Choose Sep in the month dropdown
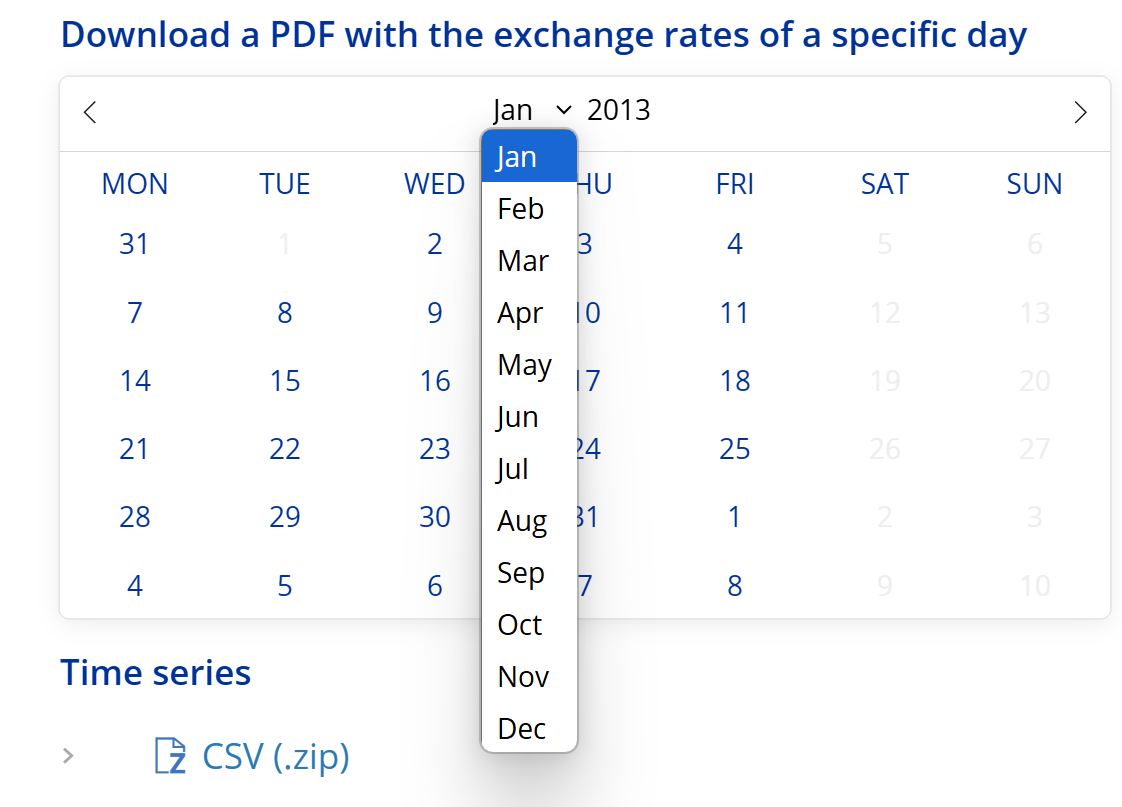Viewport: 1122px width, 807px height. (521, 573)
